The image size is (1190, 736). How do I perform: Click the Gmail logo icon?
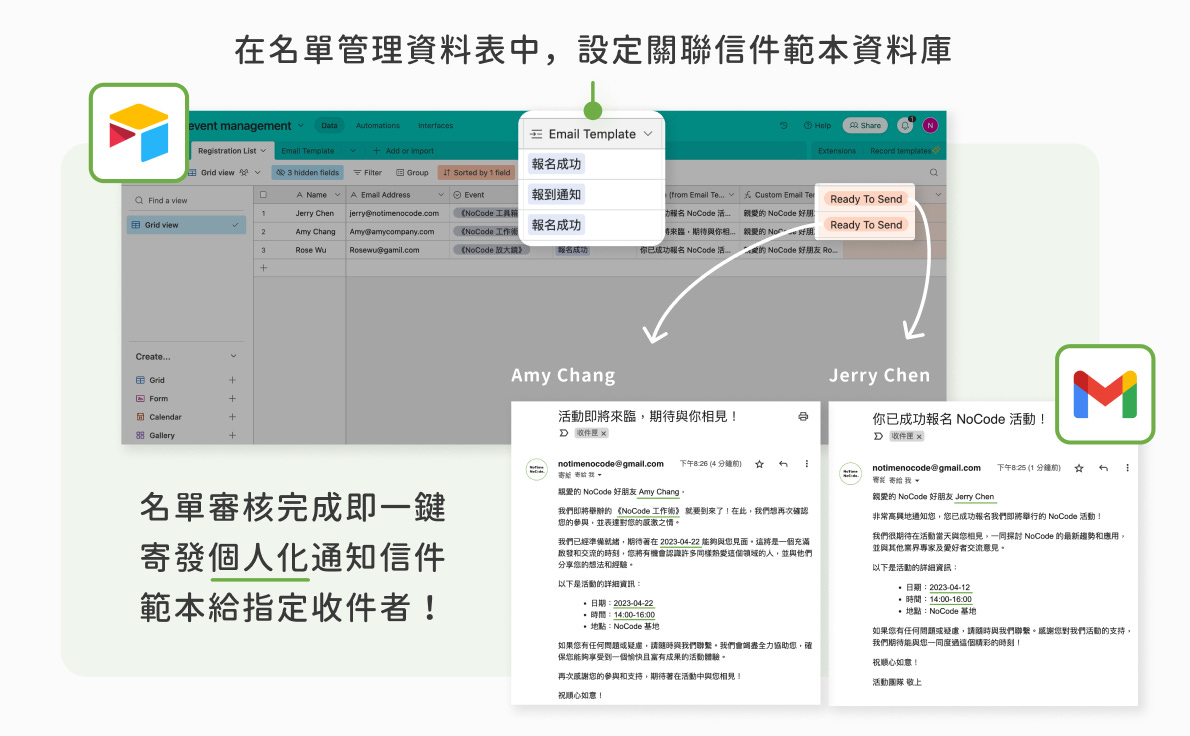click(1105, 394)
